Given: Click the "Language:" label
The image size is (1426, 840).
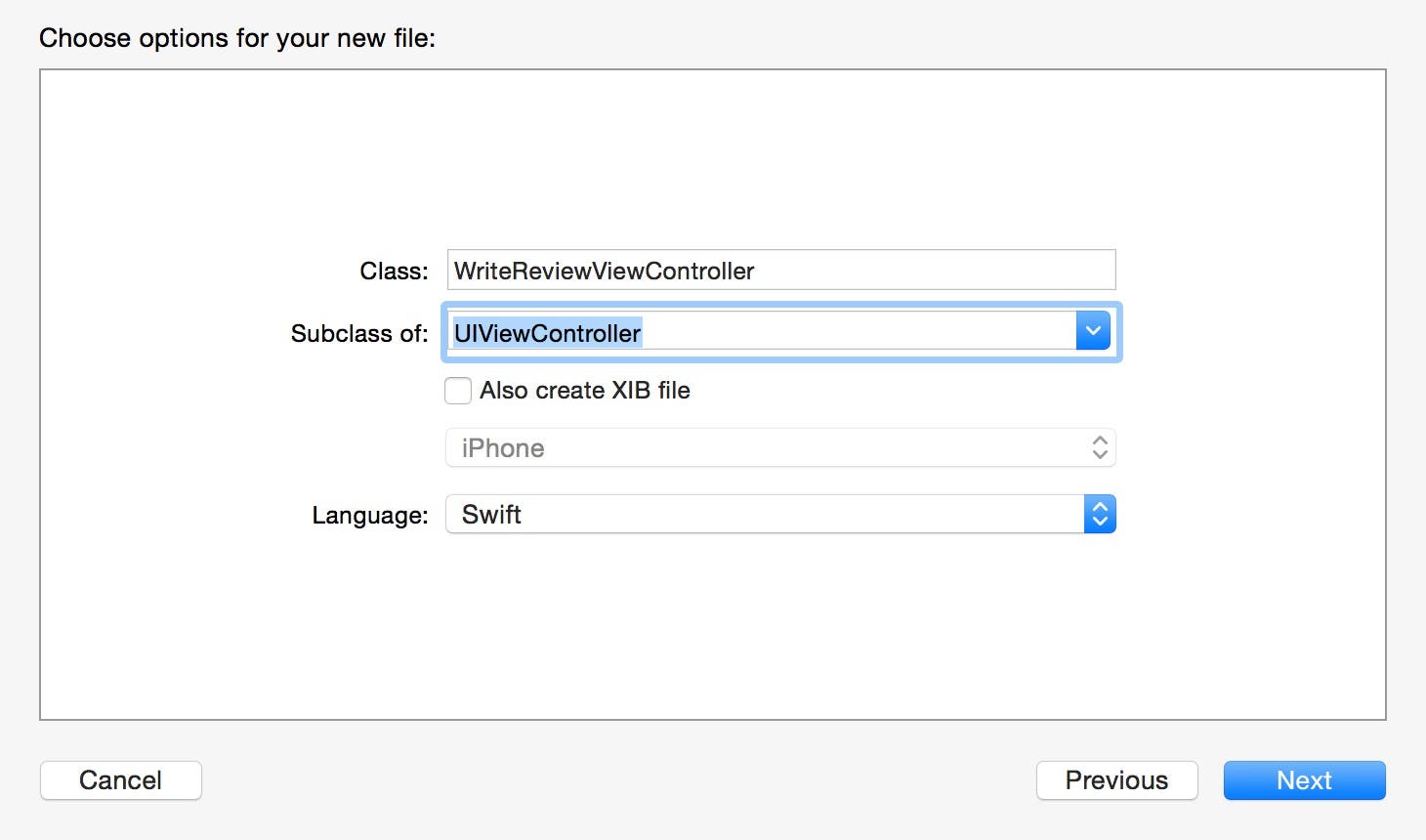Looking at the screenshot, I should click(370, 516).
